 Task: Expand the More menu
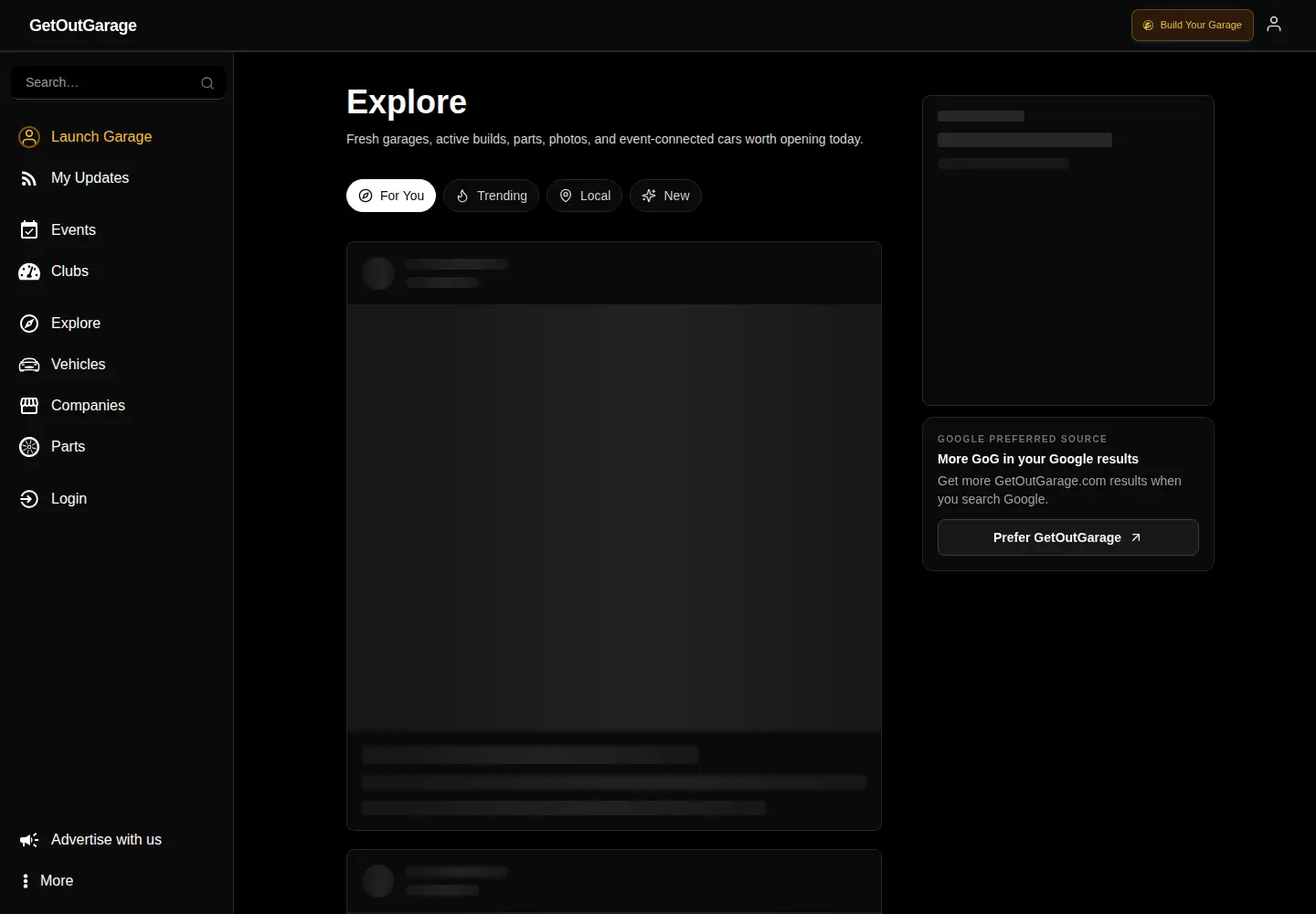click(x=57, y=881)
